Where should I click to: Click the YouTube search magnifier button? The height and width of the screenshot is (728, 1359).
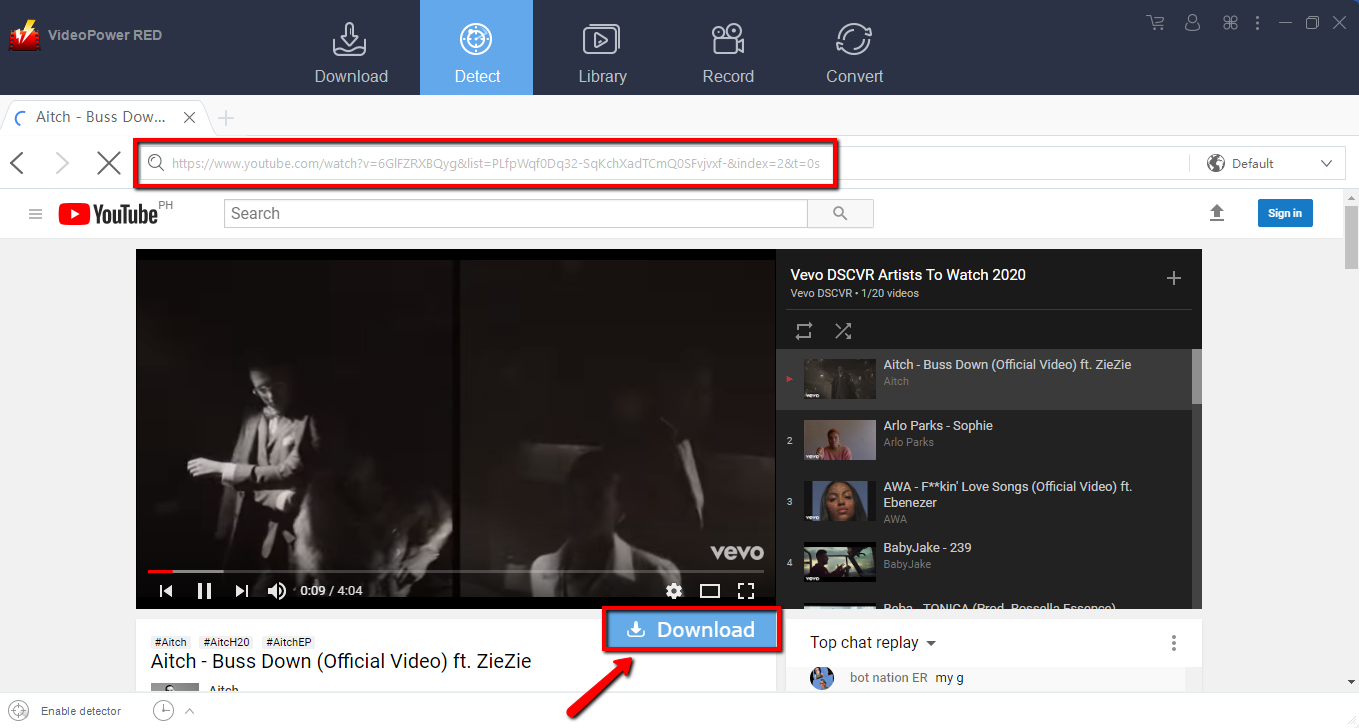pyautogui.click(x=840, y=213)
